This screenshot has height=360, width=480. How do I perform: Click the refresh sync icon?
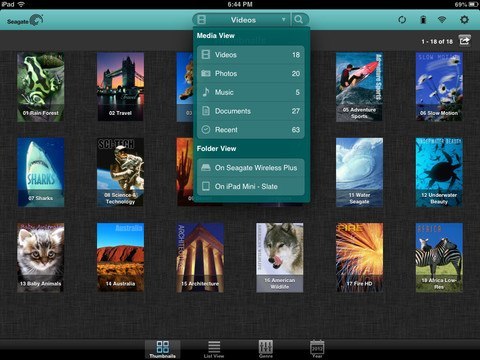402,20
